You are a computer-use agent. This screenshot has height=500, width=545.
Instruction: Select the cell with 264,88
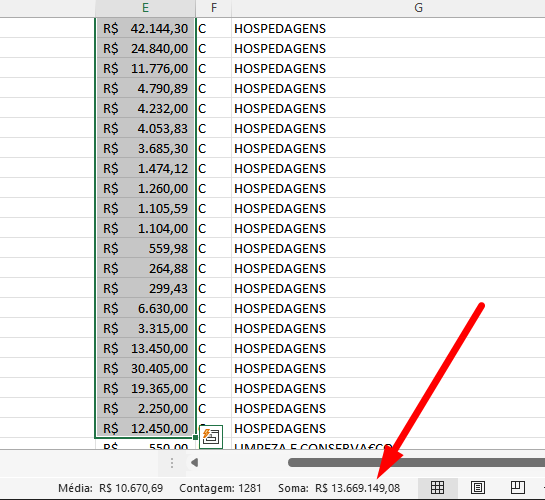pos(146,268)
